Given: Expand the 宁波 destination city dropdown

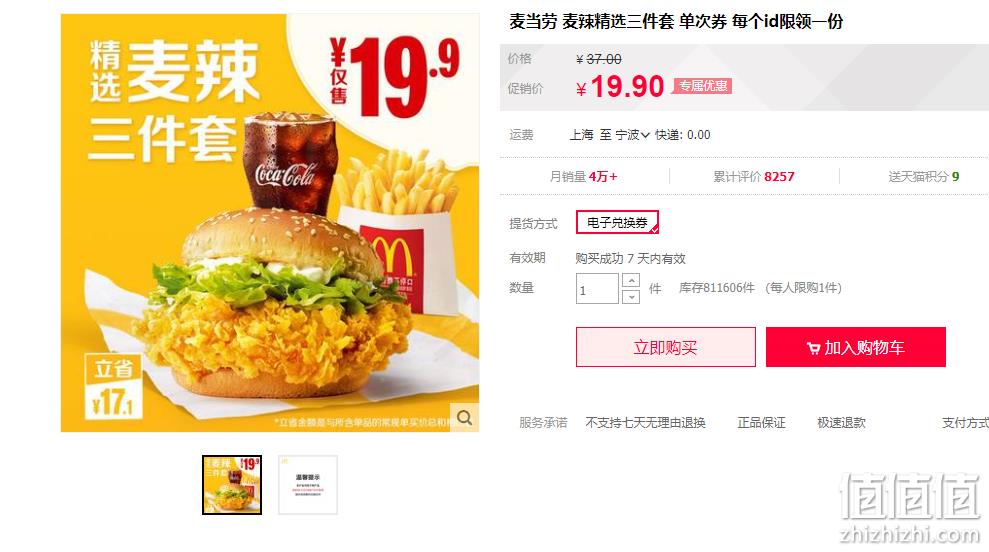Looking at the screenshot, I should [x=632, y=135].
